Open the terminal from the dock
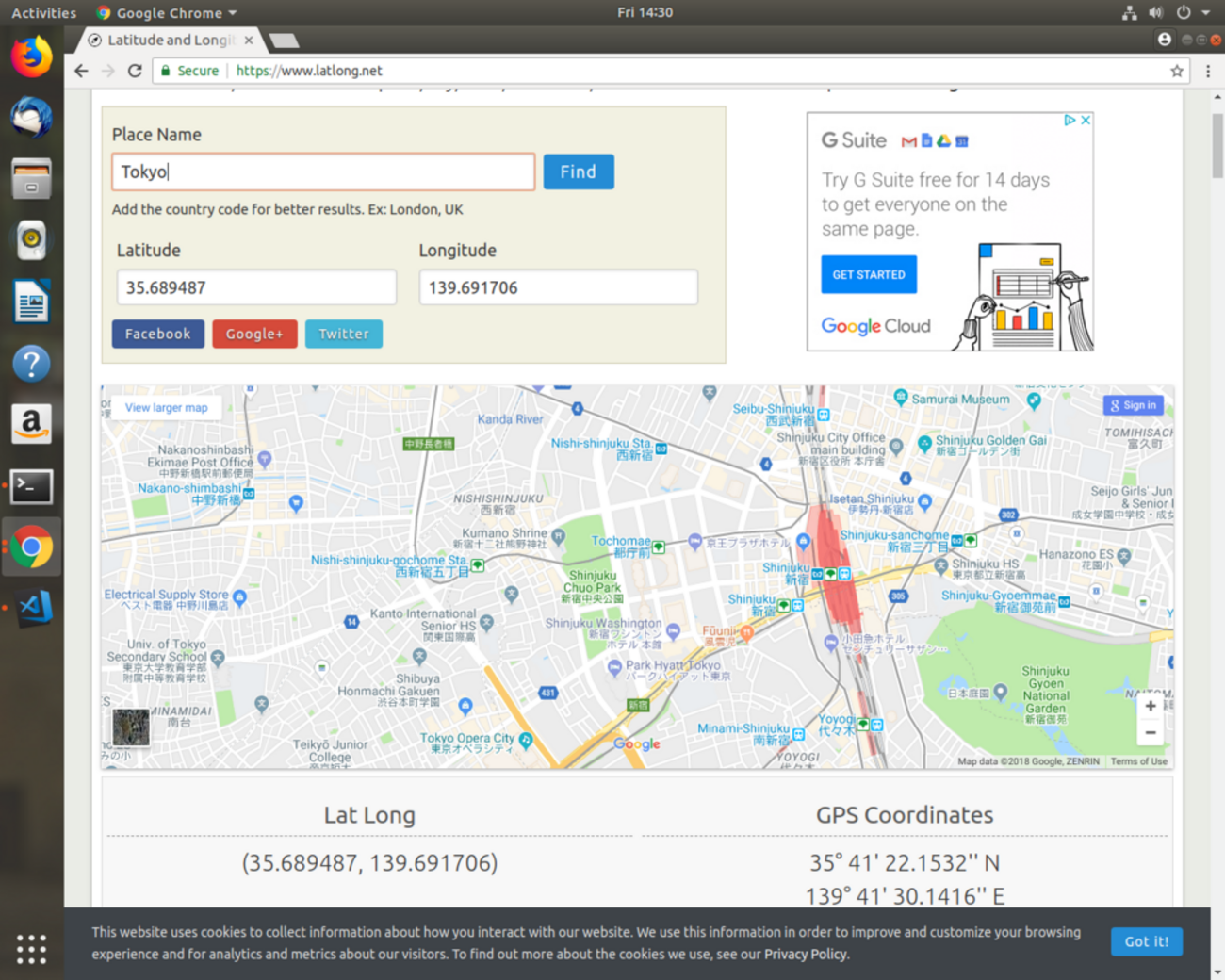The width and height of the screenshot is (1225, 980). (x=31, y=486)
